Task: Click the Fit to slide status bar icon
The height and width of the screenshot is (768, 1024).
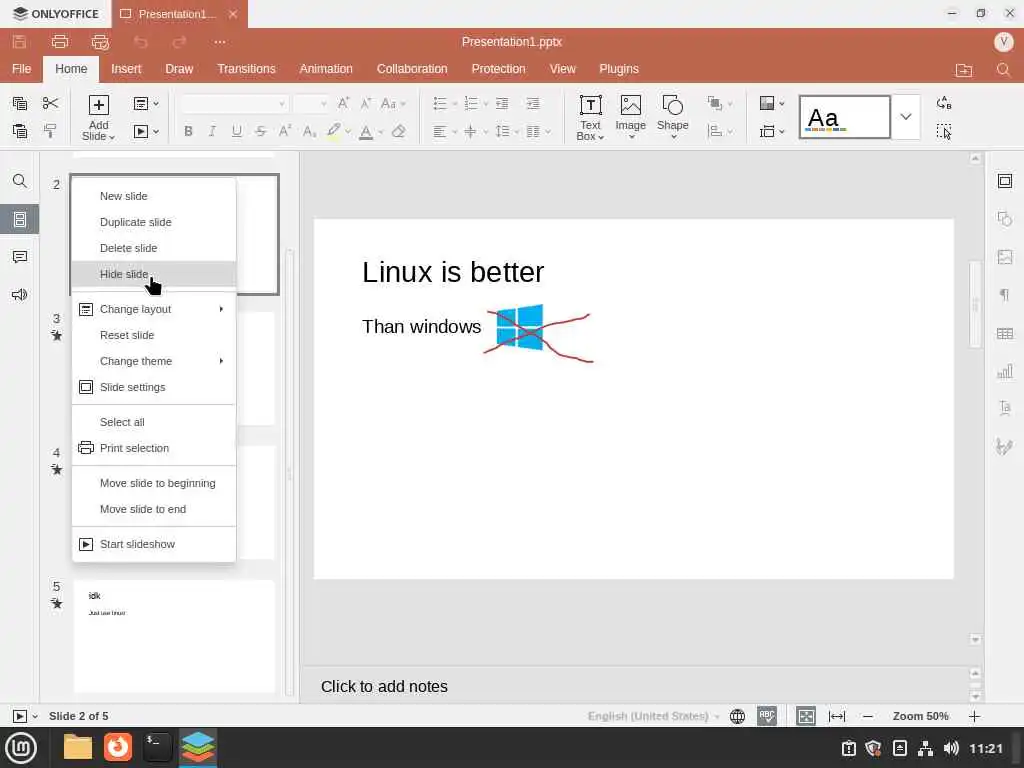Action: [806, 716]
